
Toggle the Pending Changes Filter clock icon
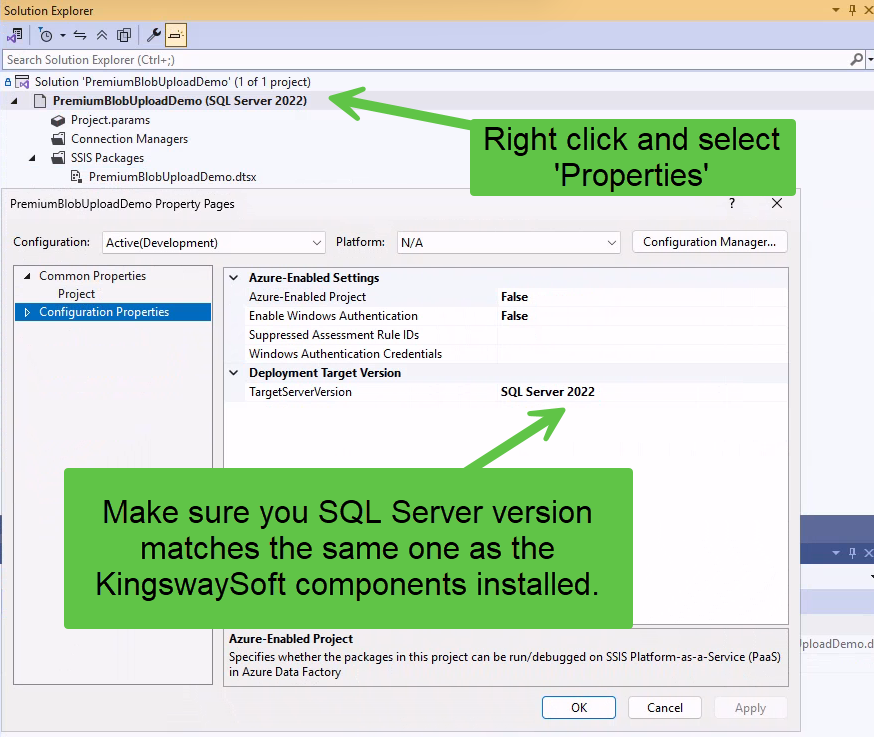[45, 35]
